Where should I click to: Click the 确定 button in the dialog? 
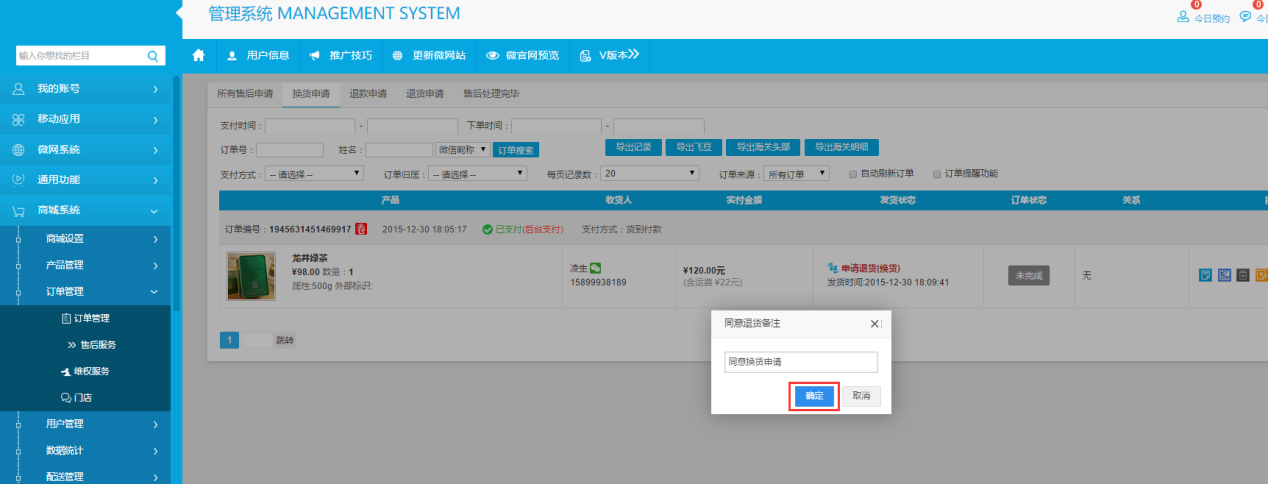(813, 396)
